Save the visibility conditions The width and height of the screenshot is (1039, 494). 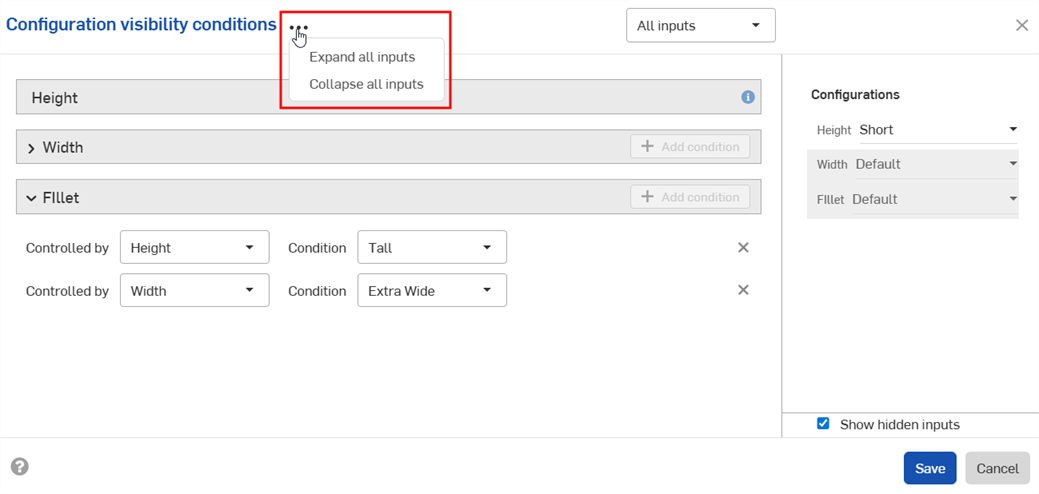click(930, 468)
